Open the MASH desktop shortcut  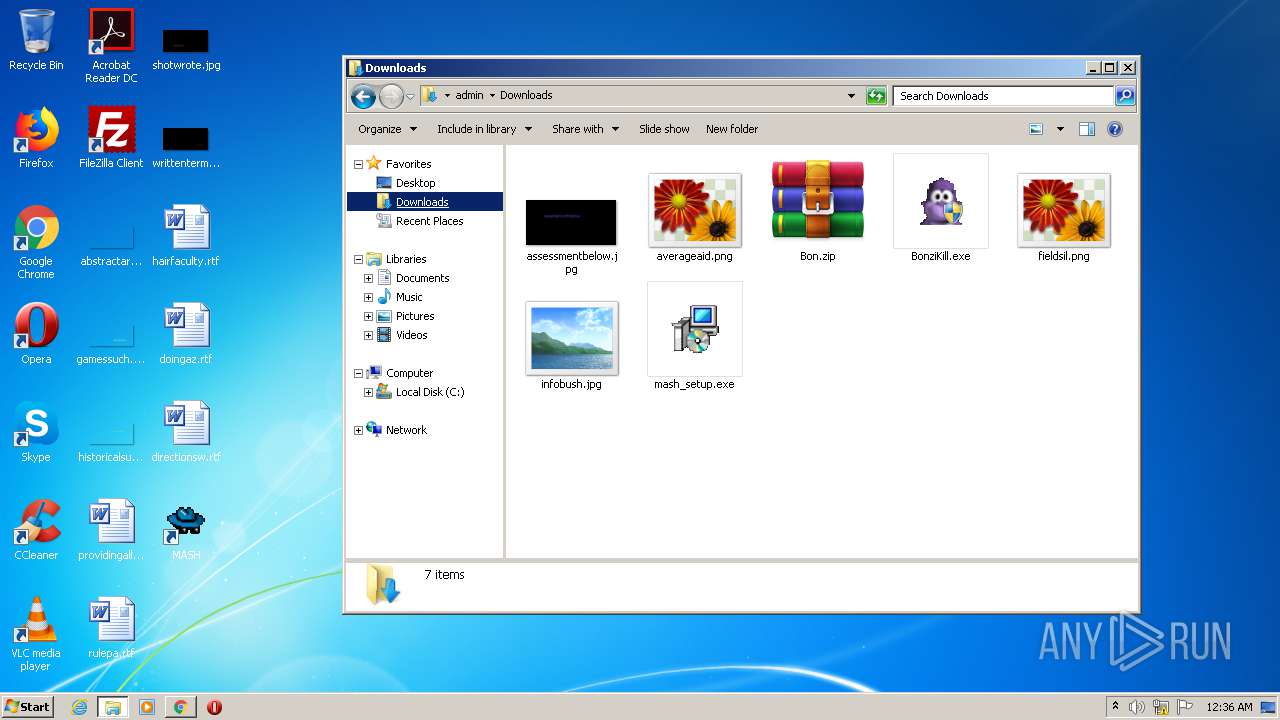186,530
